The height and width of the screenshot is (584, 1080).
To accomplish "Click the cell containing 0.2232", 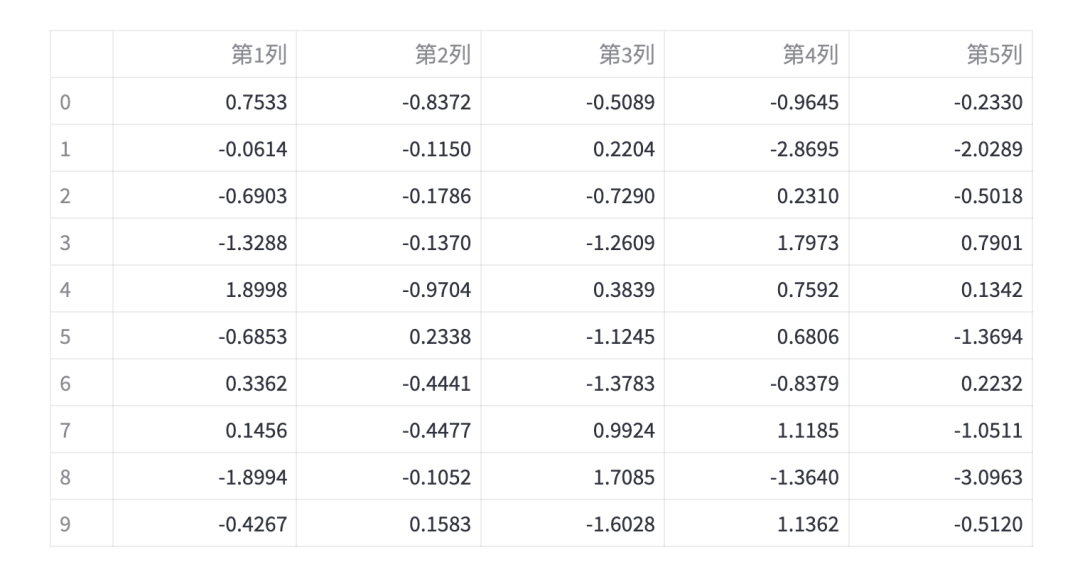I will (x=940, y=382).
